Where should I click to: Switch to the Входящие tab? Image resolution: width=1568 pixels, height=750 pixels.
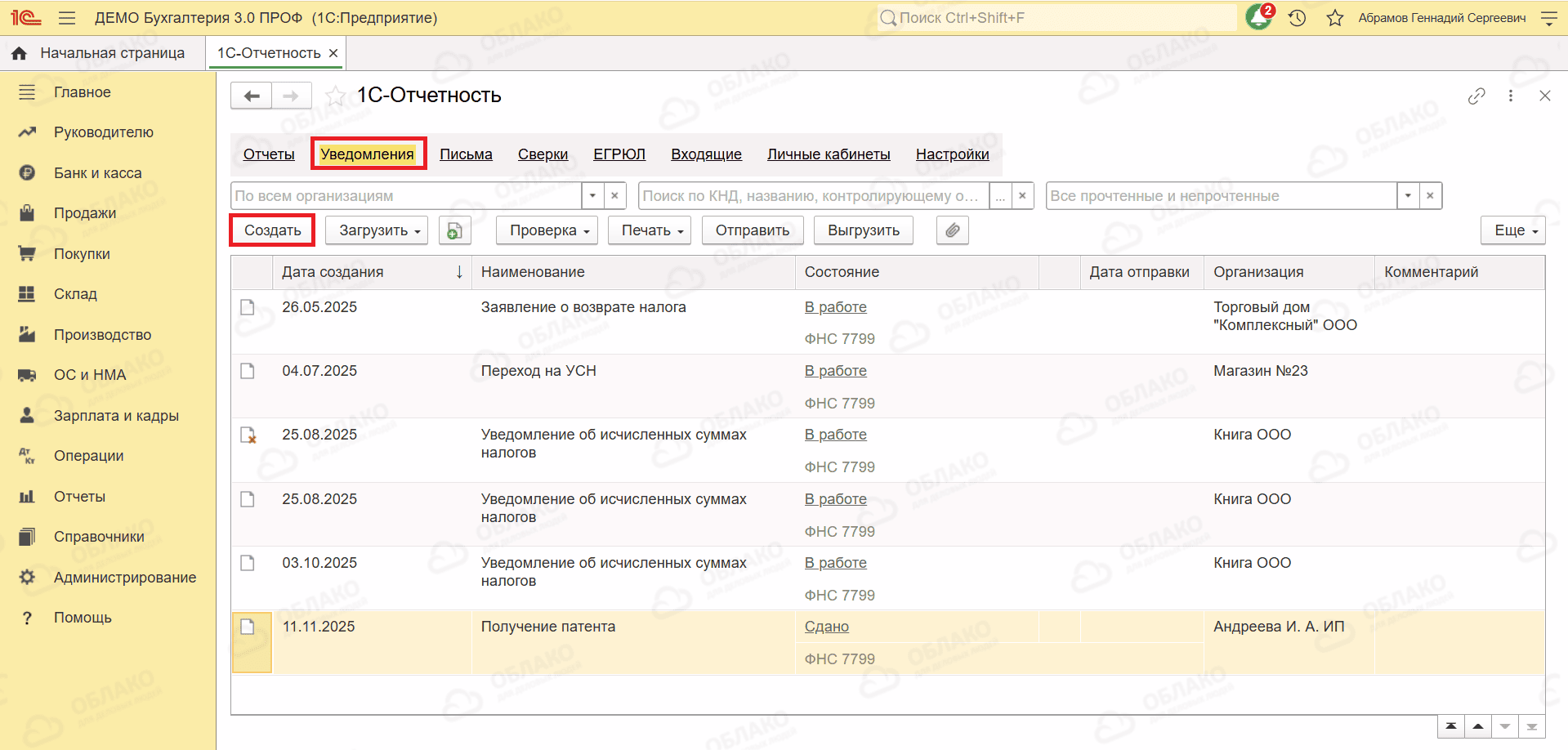706,154
